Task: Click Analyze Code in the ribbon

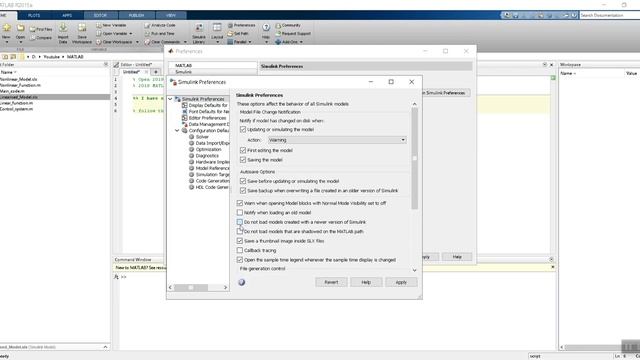Action: [160, 25]
